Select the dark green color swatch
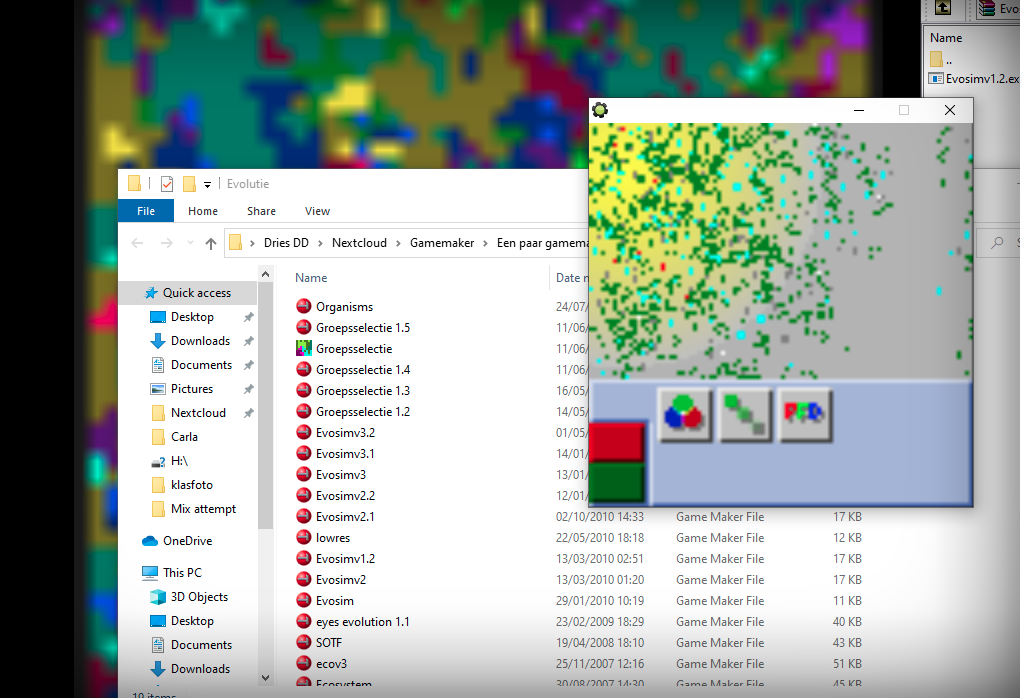This screenshot has width=1020, height=698. click(617, 482)
